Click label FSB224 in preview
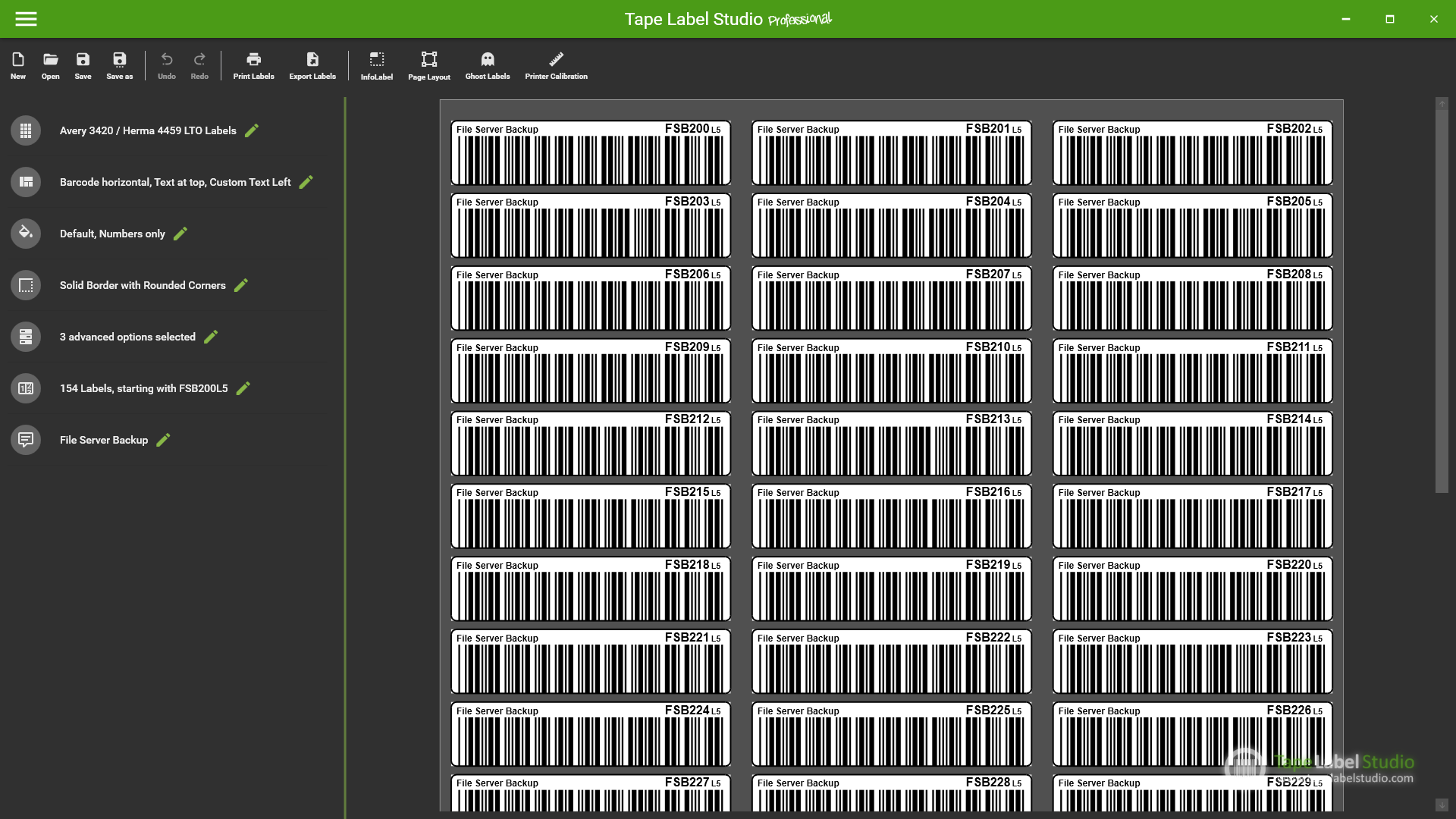The width and height of the screenshot is (1456, 819). click(x=591, y=734)
